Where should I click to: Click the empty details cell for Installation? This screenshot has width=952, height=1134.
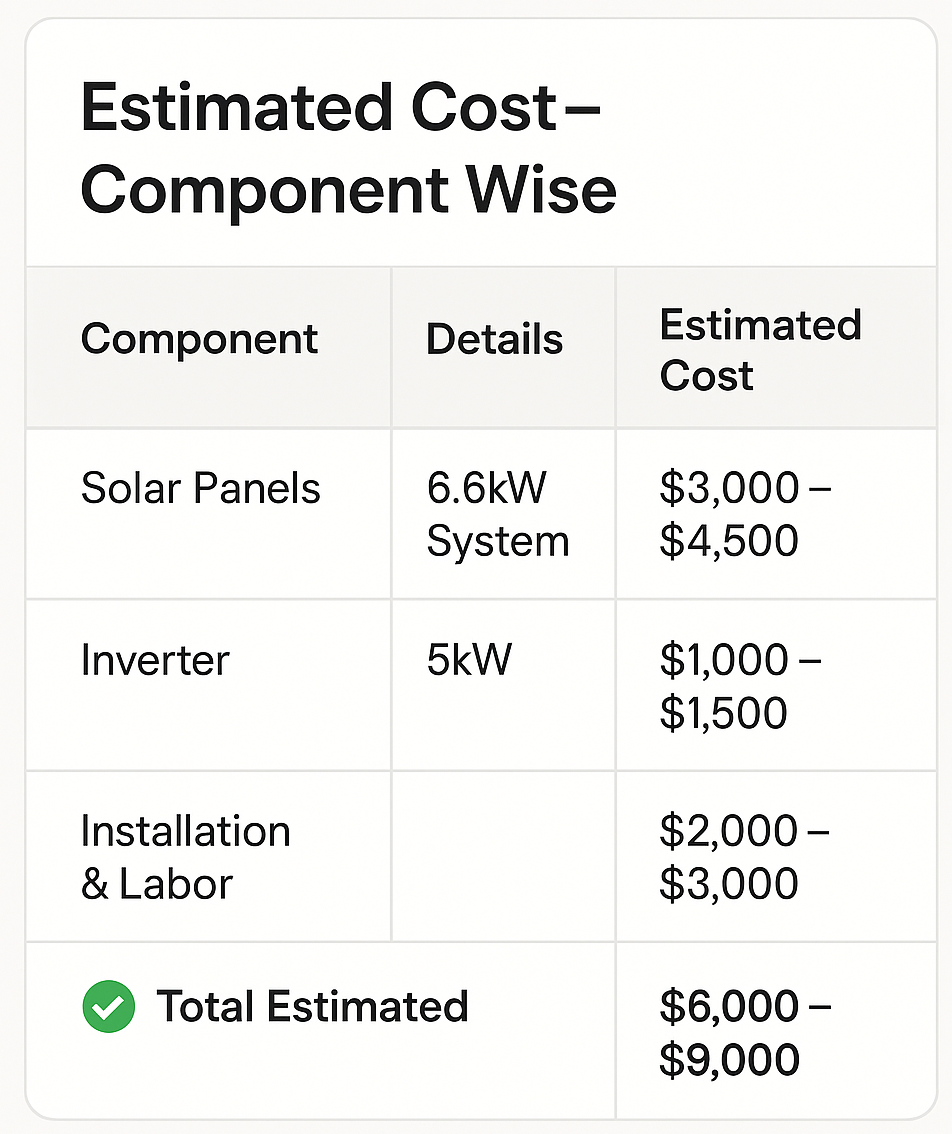click(x=503, y=856)
